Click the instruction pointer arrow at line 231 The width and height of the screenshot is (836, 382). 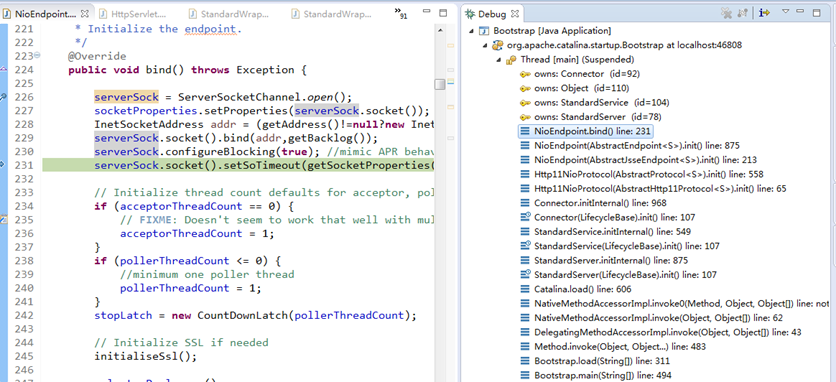coord(3,165)
